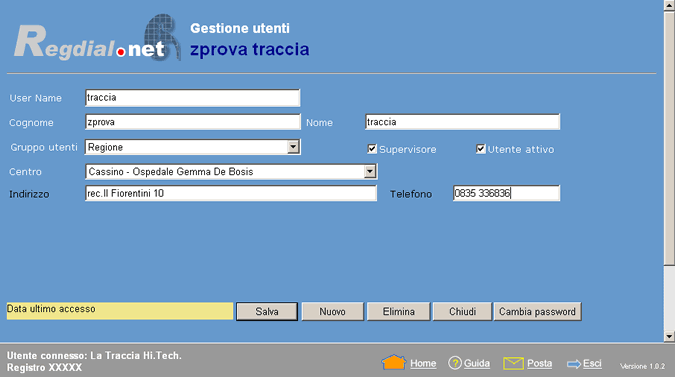Viewport: 675px width, 377px height.
Task: Click the Salva button
Action: point(267,311)
